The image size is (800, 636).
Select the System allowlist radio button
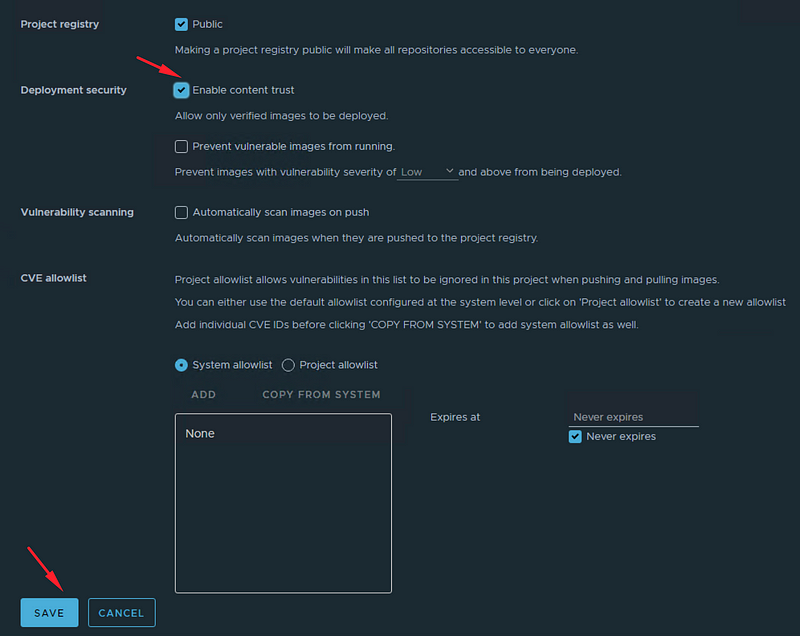click(x=181, y=365)
